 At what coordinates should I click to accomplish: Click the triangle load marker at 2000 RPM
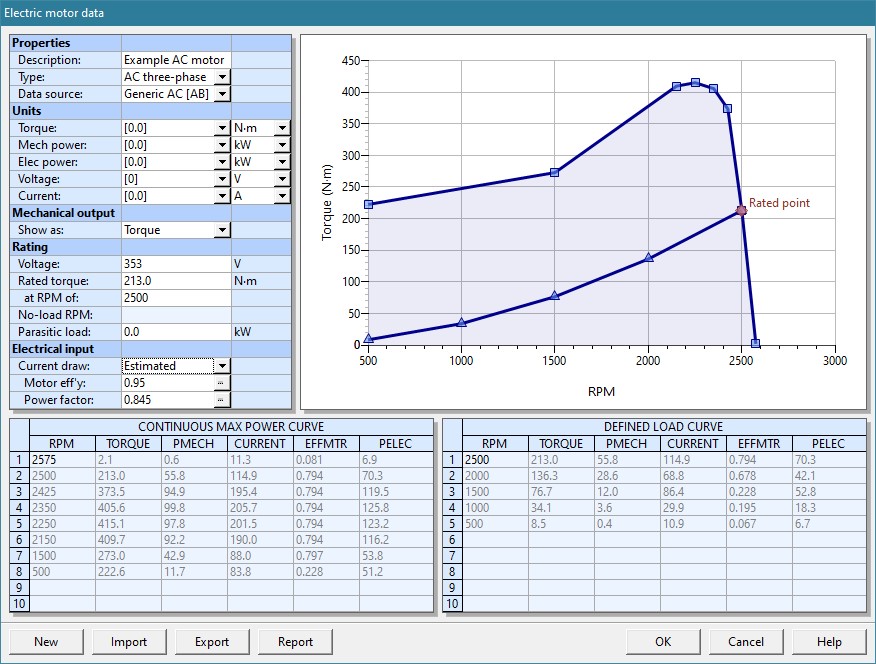648,258
